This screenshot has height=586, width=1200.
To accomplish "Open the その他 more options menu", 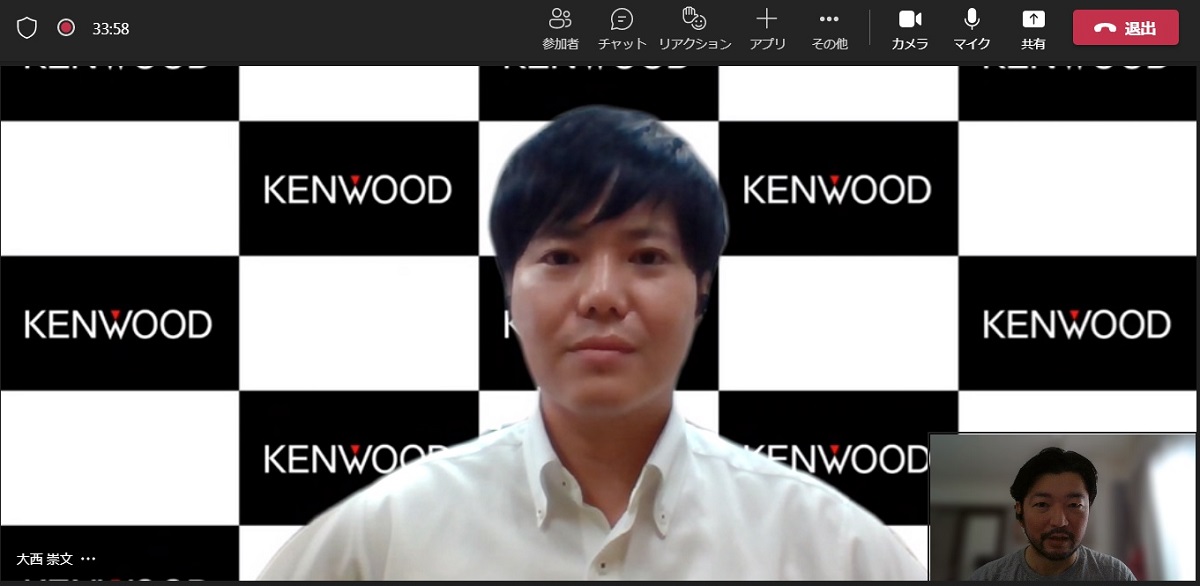I will [x=829, y=29].
